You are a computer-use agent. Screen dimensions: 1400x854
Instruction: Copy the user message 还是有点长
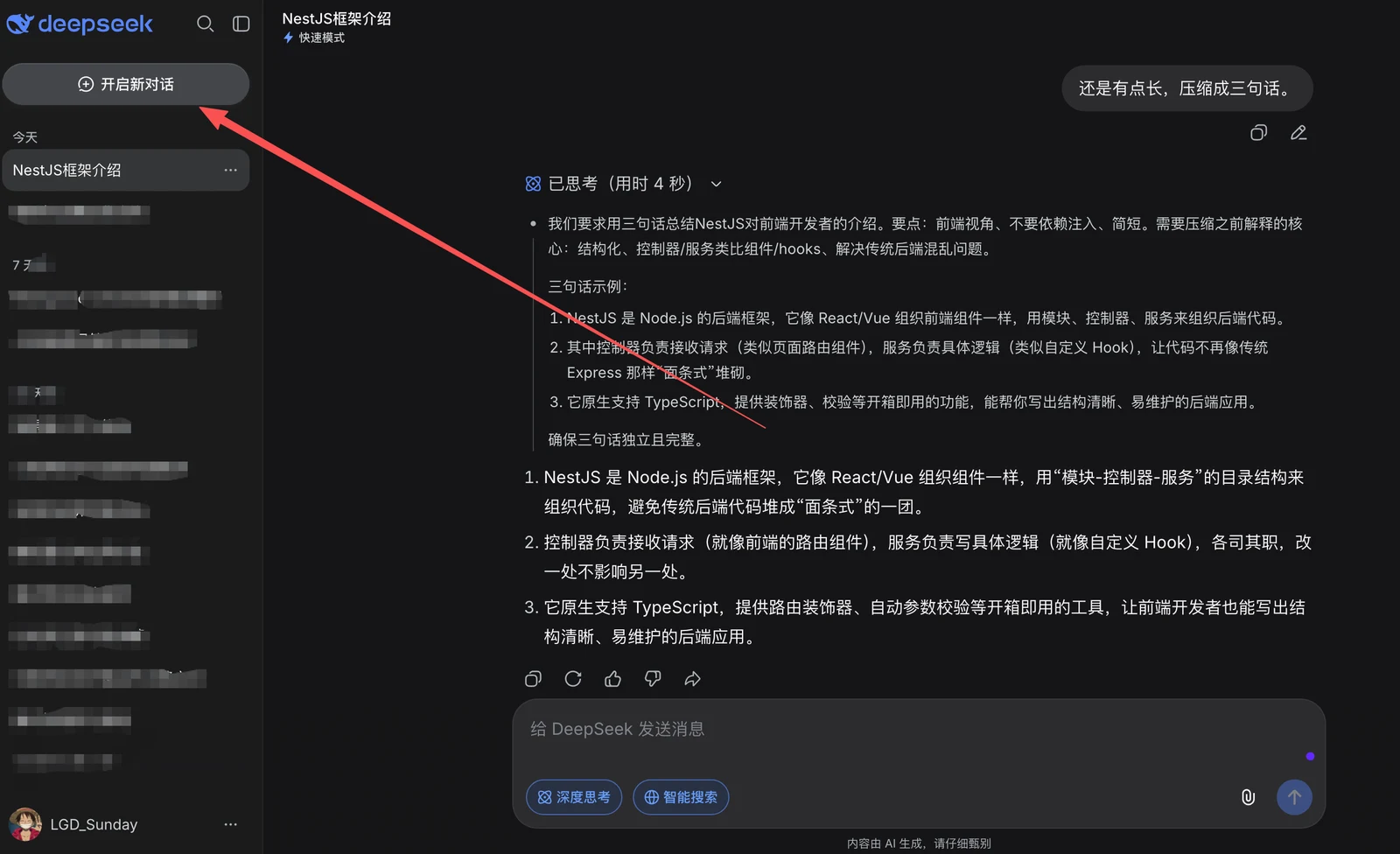pos(1258,133)
